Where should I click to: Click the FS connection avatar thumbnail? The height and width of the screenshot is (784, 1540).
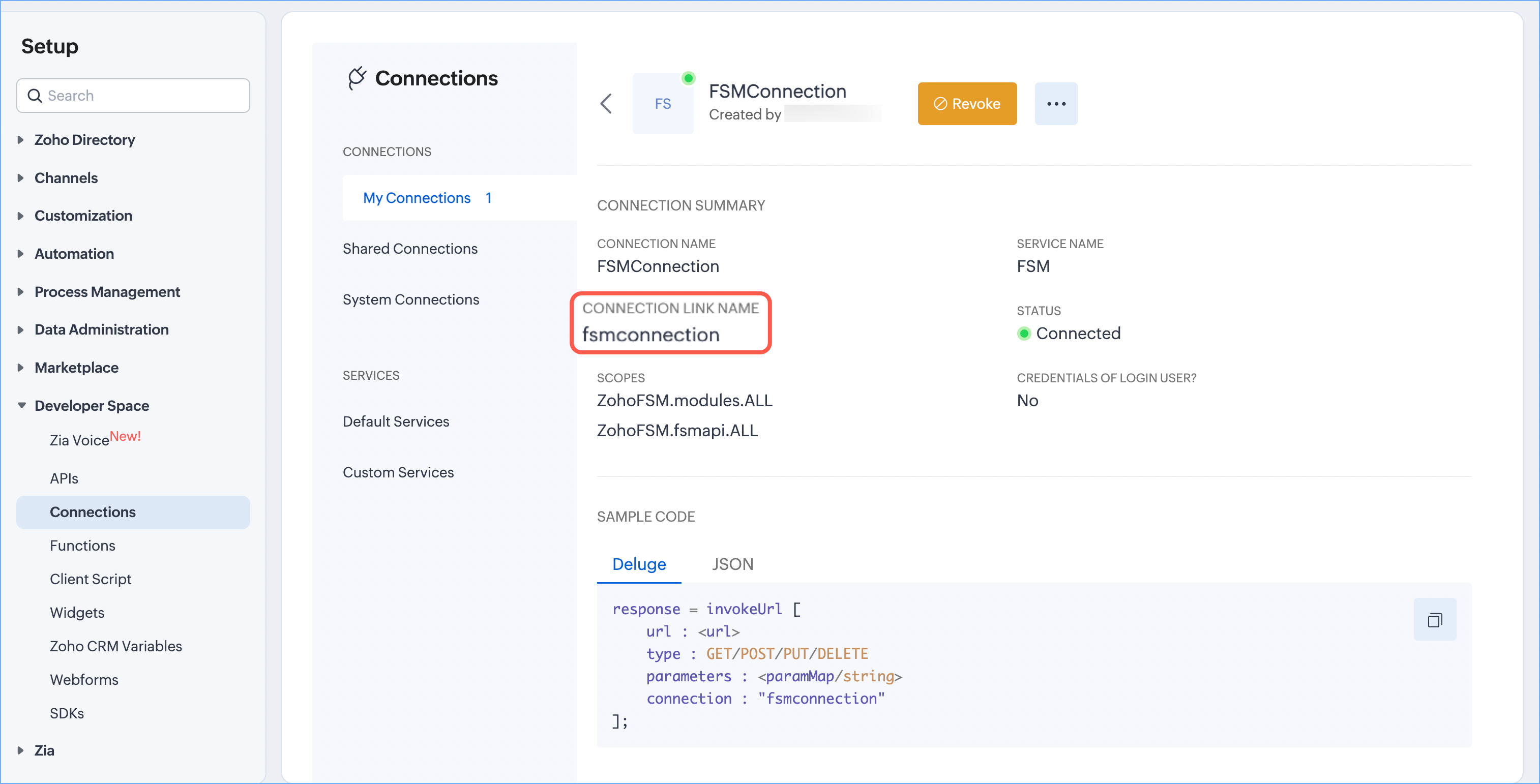coord(662,103)
